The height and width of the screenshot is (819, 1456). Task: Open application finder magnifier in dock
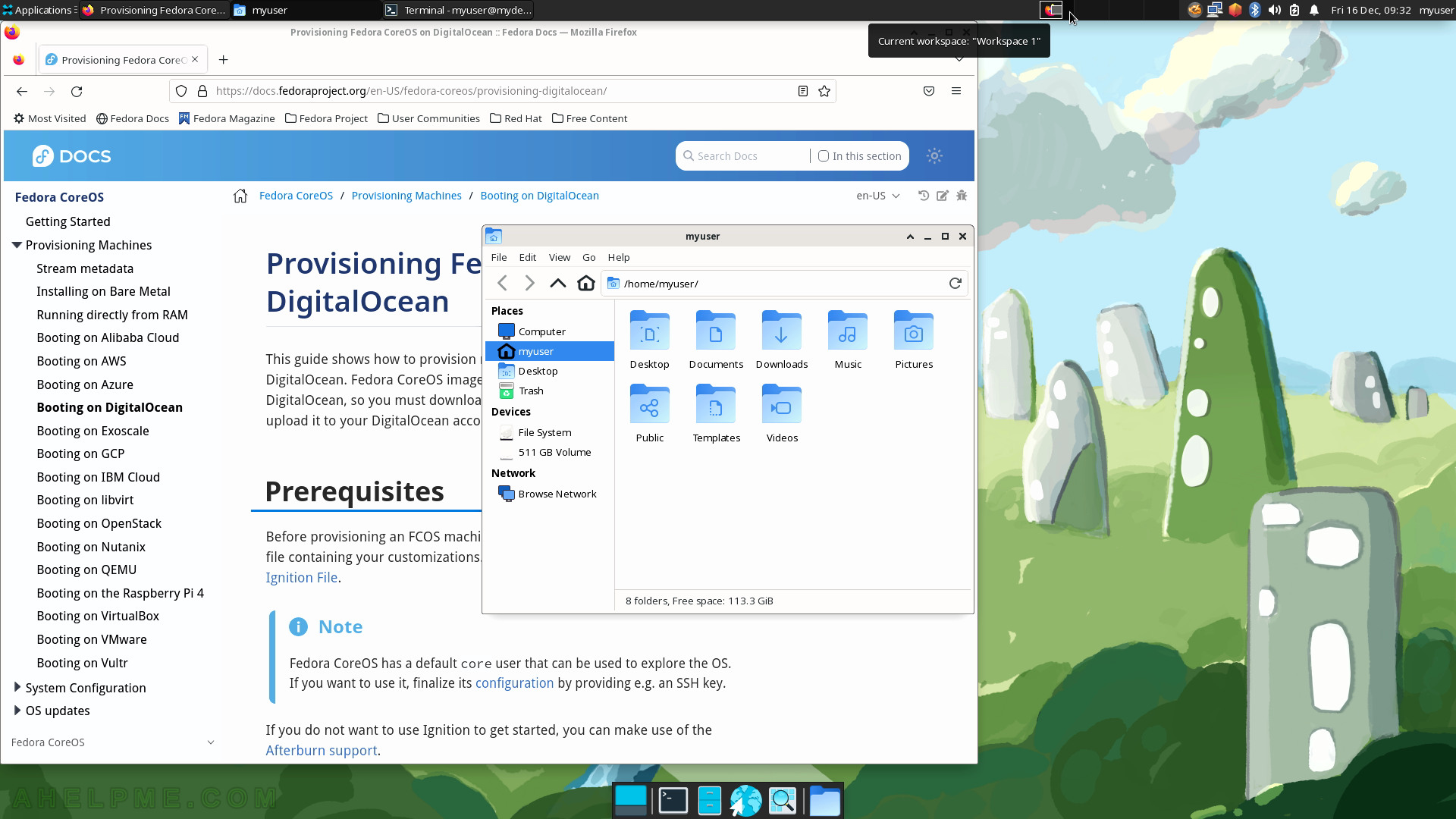(x=783, y=801)
